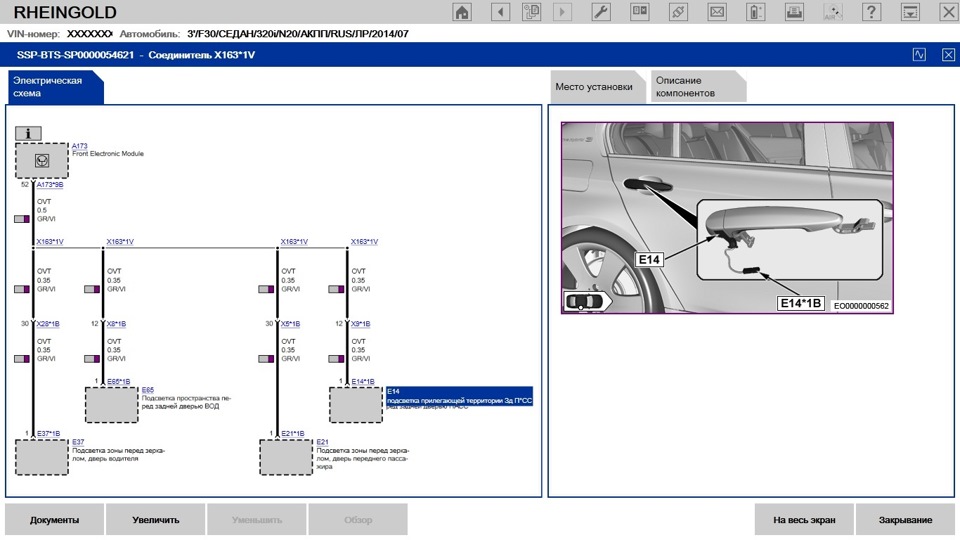The image size is (960, 540).
Task: Click the На весь экран button
Action: [804, 520]
